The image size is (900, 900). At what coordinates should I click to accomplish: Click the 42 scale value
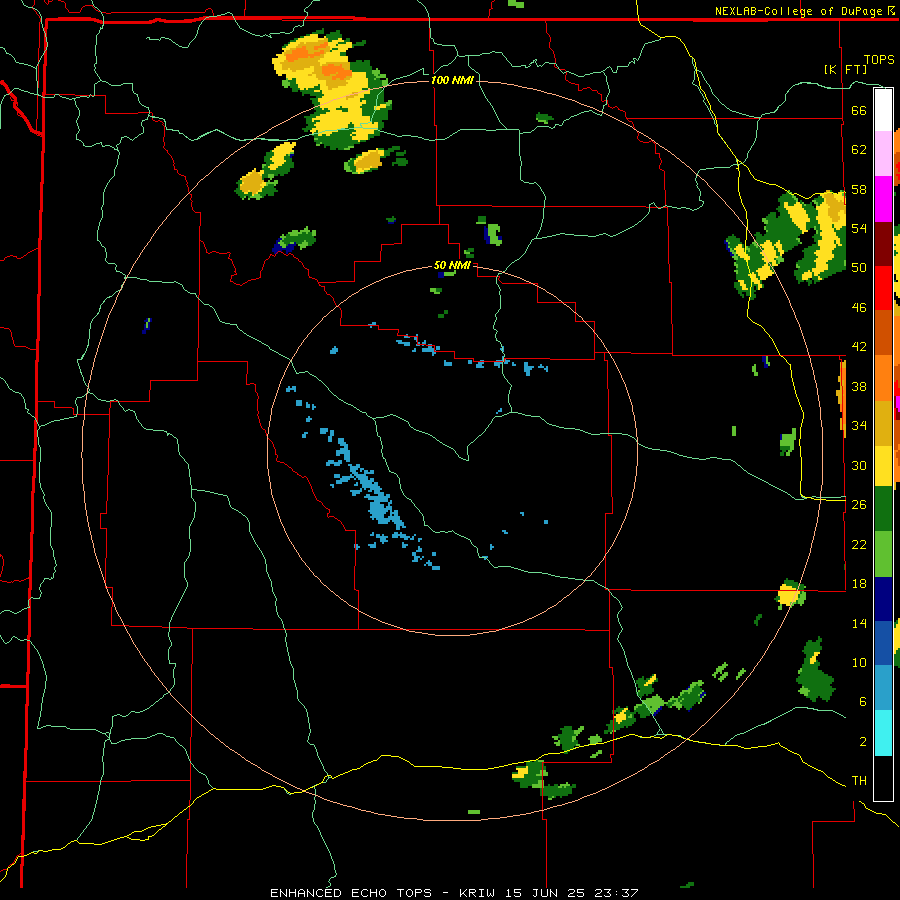coord(859,346)
